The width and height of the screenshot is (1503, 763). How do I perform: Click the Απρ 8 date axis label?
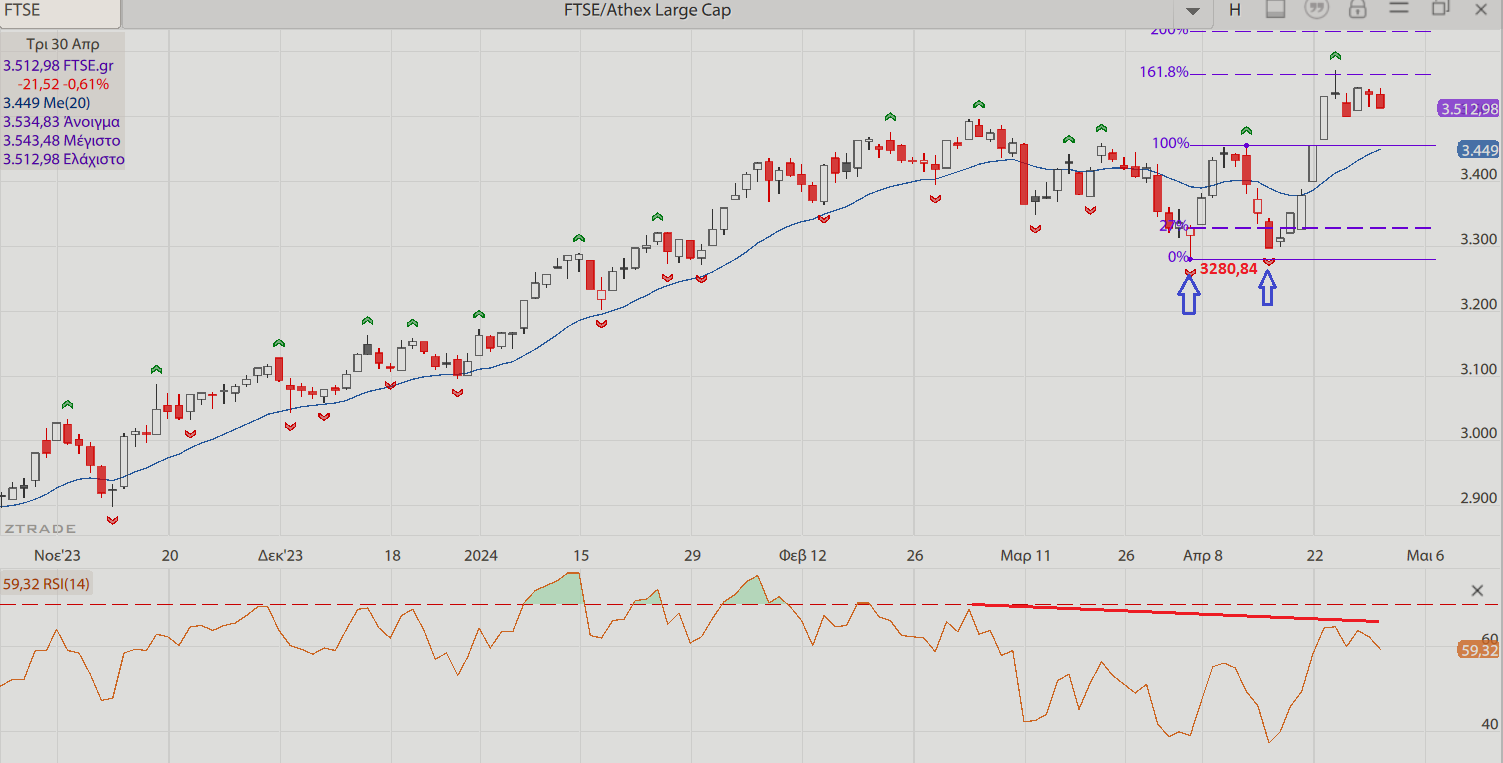click(x=1203, y=555)
